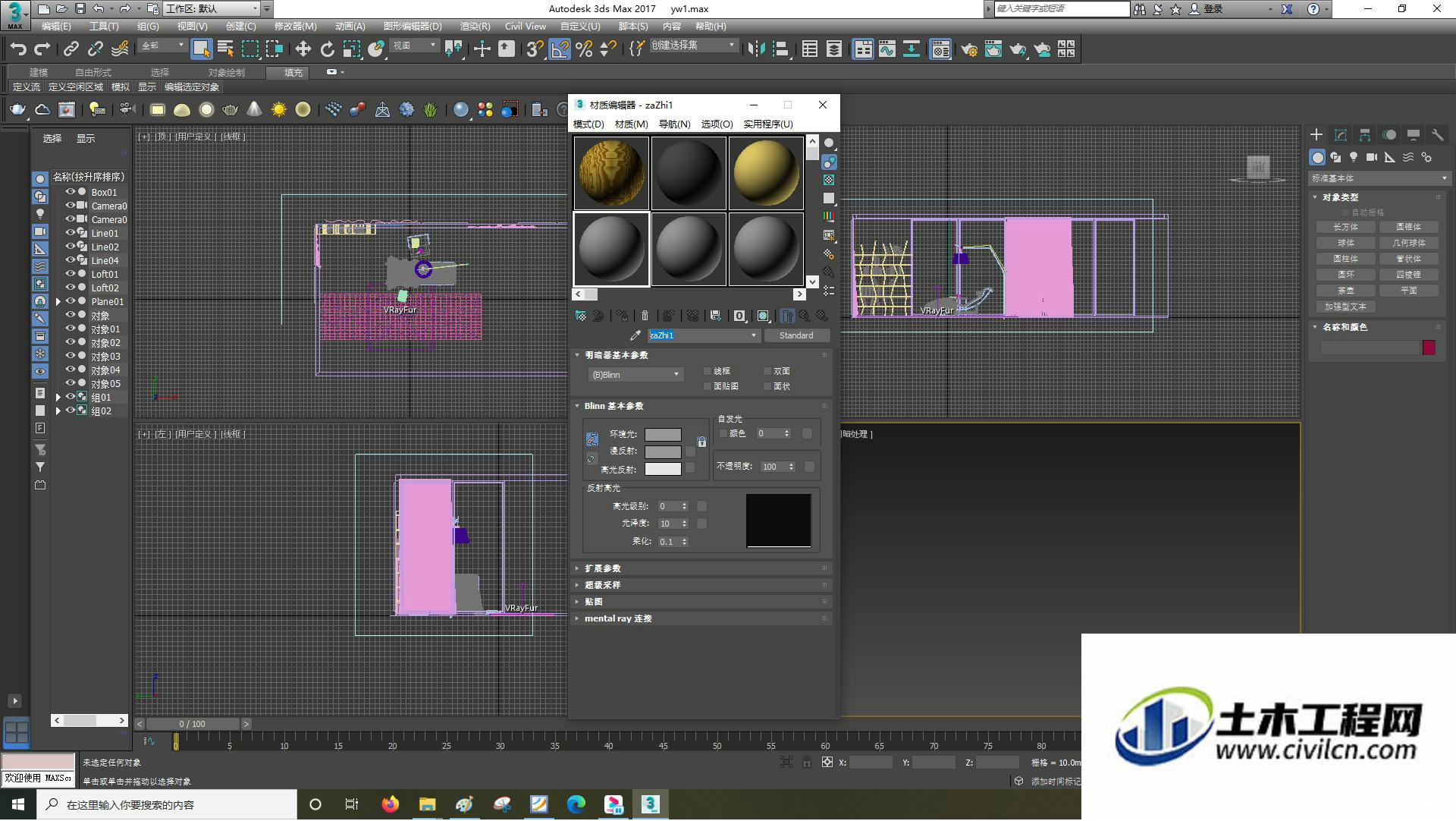Enable the 面贴图 (Face Map) checkbox
1456x821 pixels.
pos(708,386)
